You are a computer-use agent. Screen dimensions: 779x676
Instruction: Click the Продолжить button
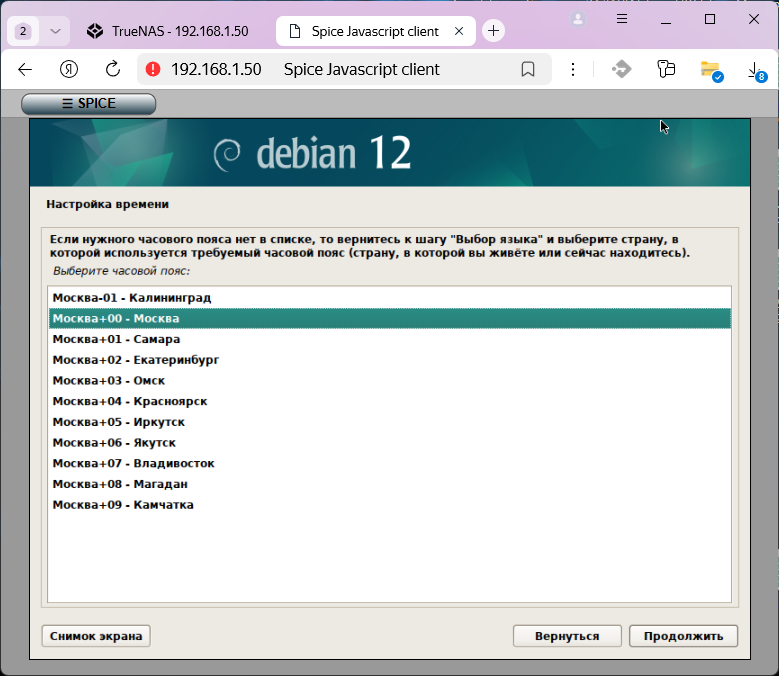point(683,636)
